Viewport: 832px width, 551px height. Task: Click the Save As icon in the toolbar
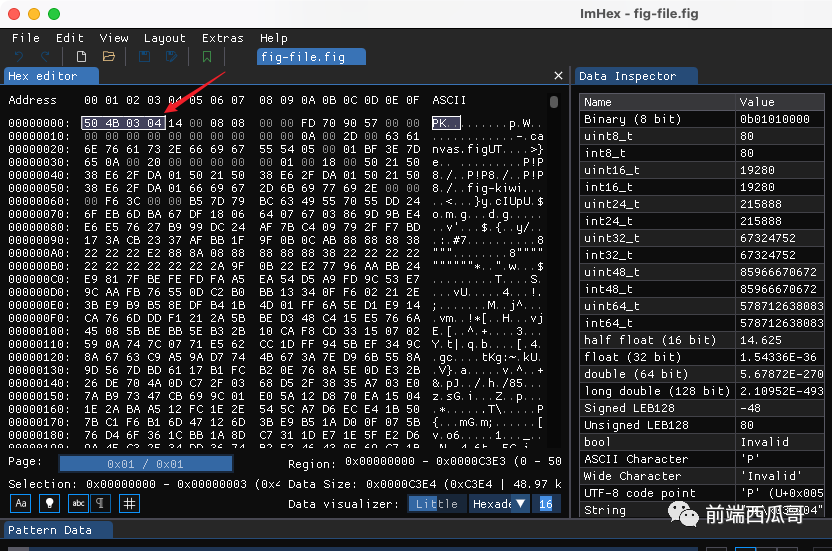171,57
